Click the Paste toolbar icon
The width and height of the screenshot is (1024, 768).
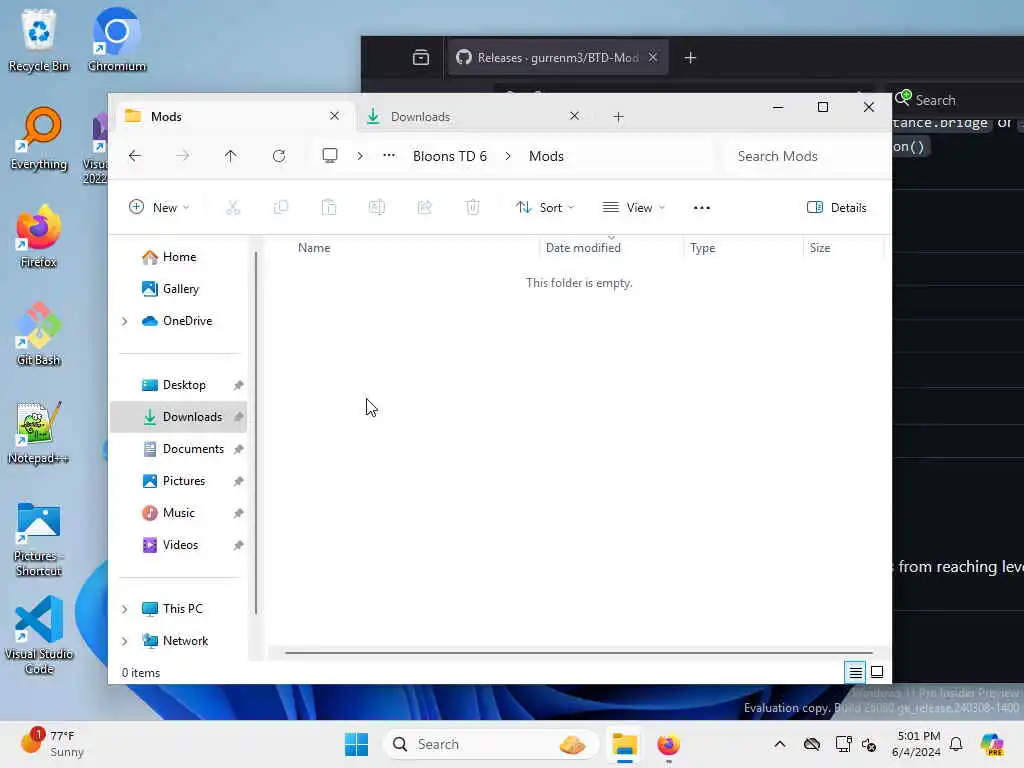[328, 208]
